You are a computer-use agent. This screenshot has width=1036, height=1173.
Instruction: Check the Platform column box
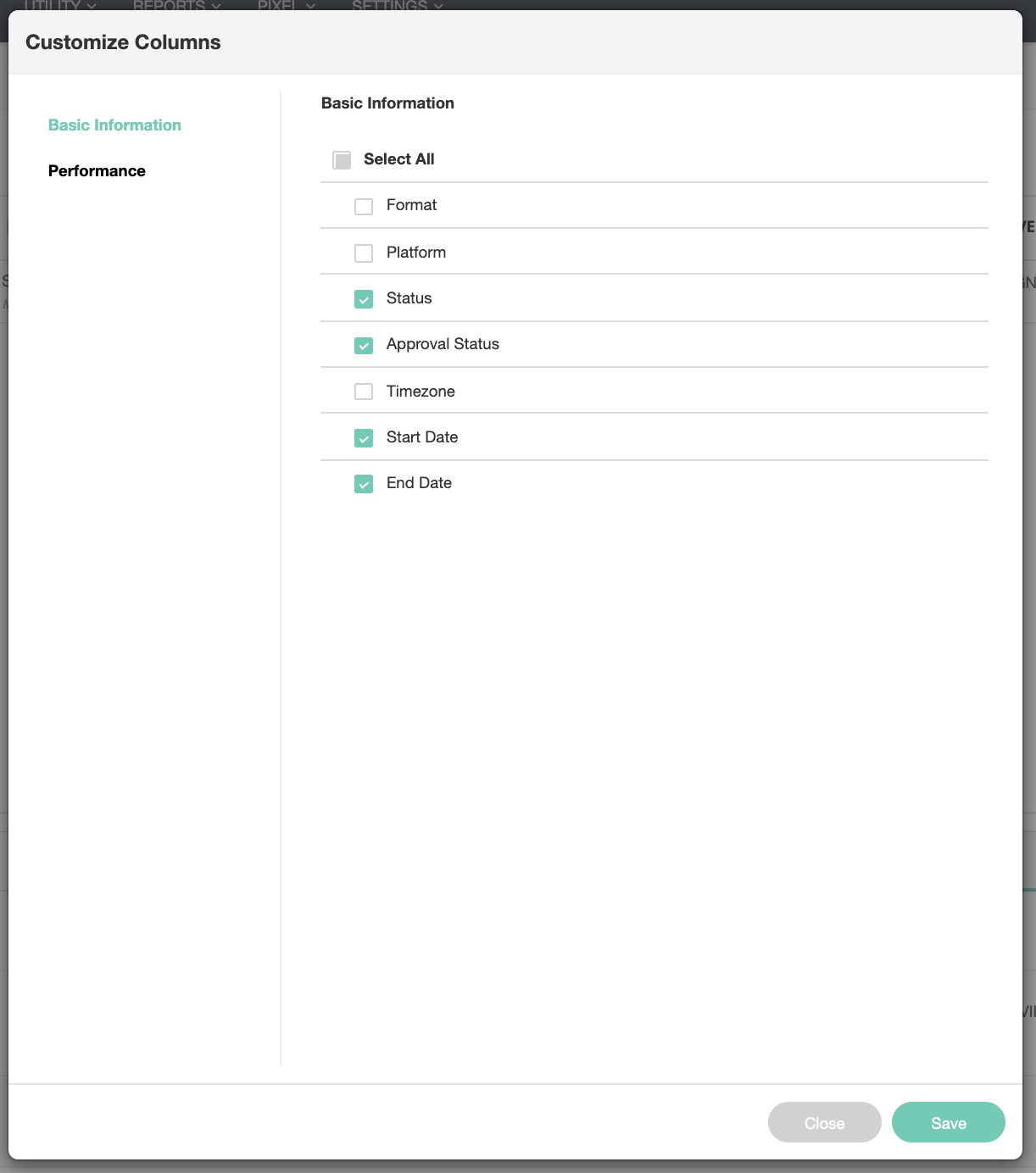[x=364, y=253]
